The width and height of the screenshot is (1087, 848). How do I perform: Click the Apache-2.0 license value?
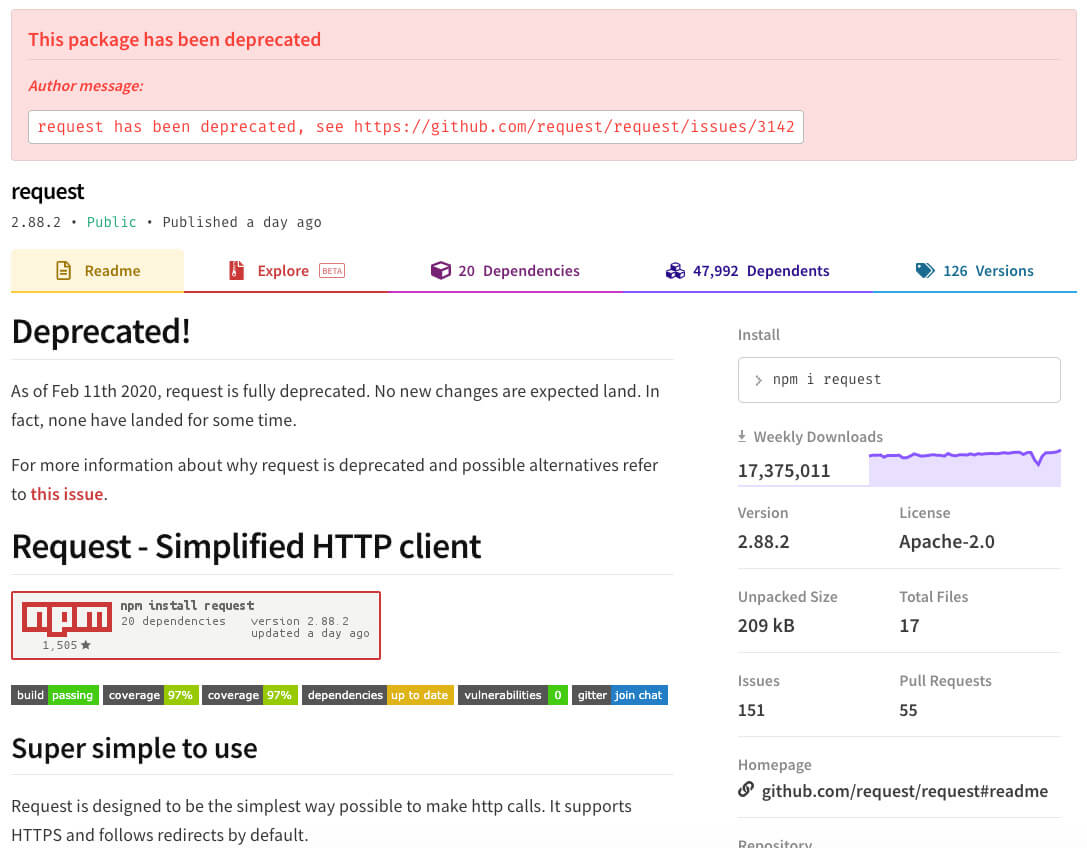[946, 542]
